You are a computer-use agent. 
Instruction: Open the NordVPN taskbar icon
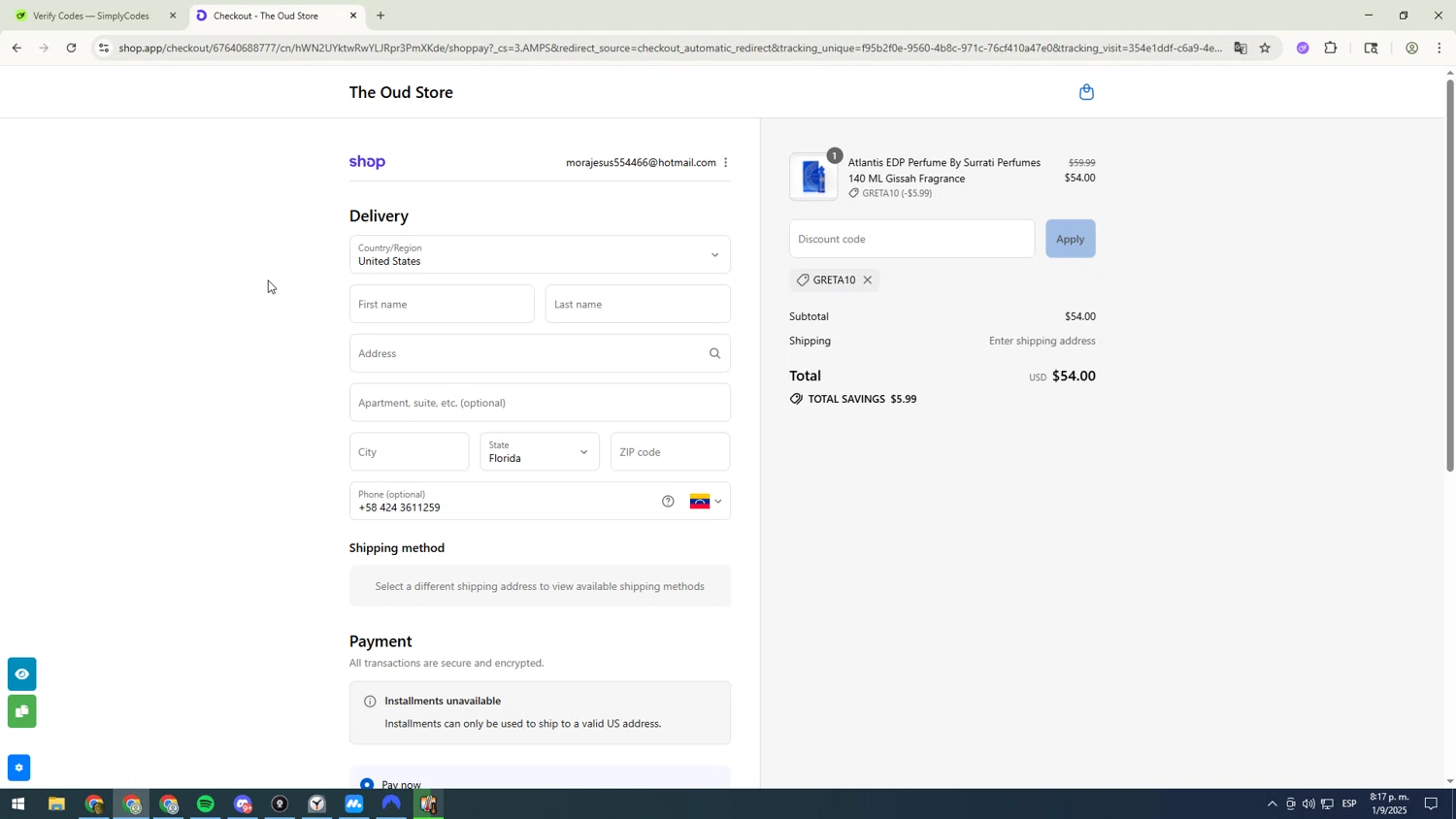coord(391,804)
